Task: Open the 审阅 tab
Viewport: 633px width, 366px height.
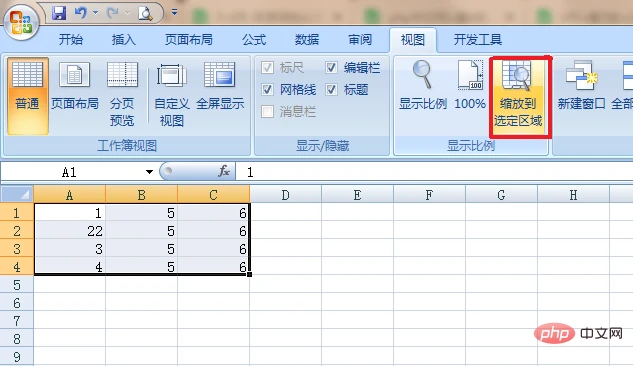Action: [360, 40]
